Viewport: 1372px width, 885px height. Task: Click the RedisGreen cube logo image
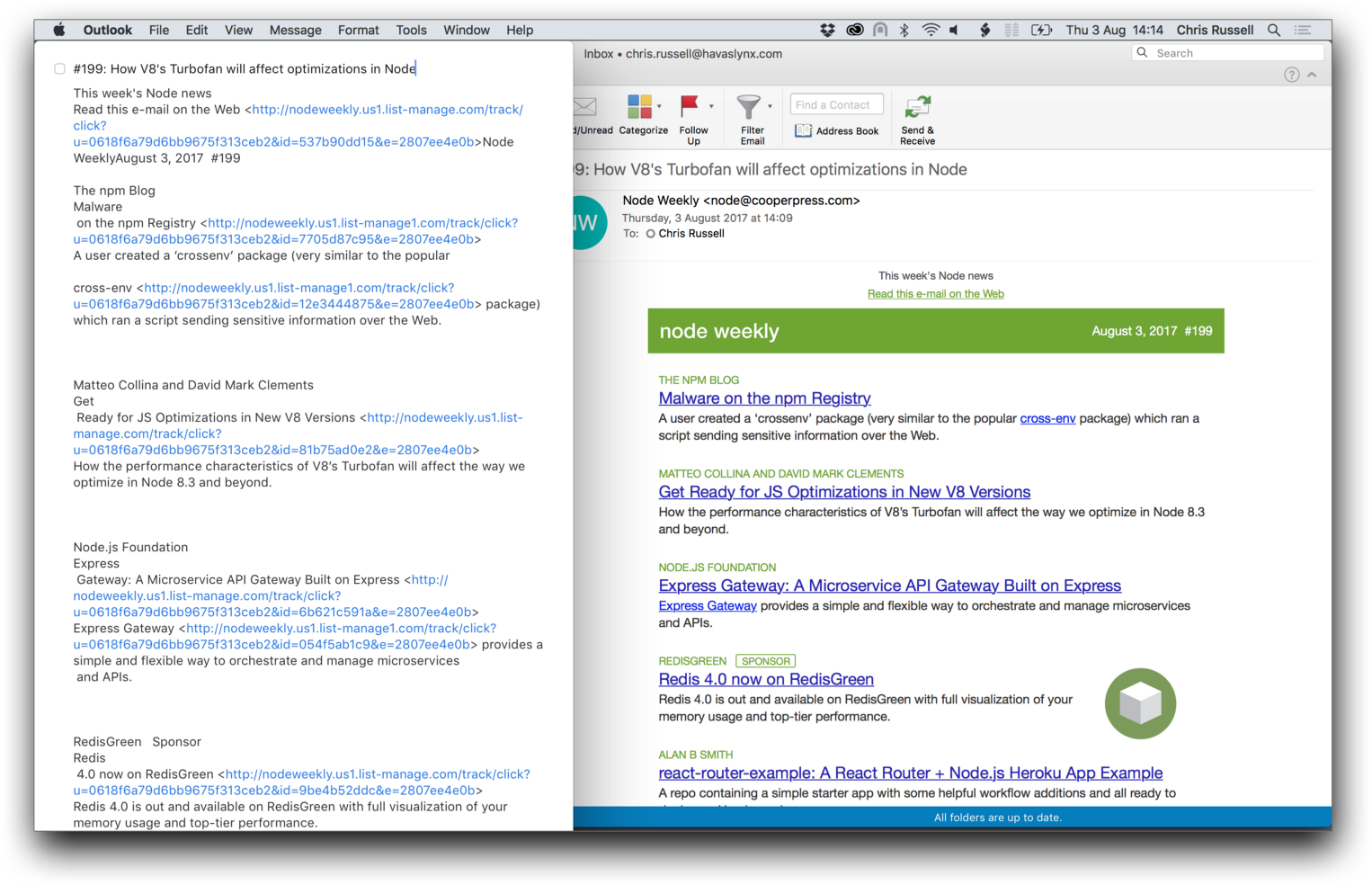[1140, 703]
